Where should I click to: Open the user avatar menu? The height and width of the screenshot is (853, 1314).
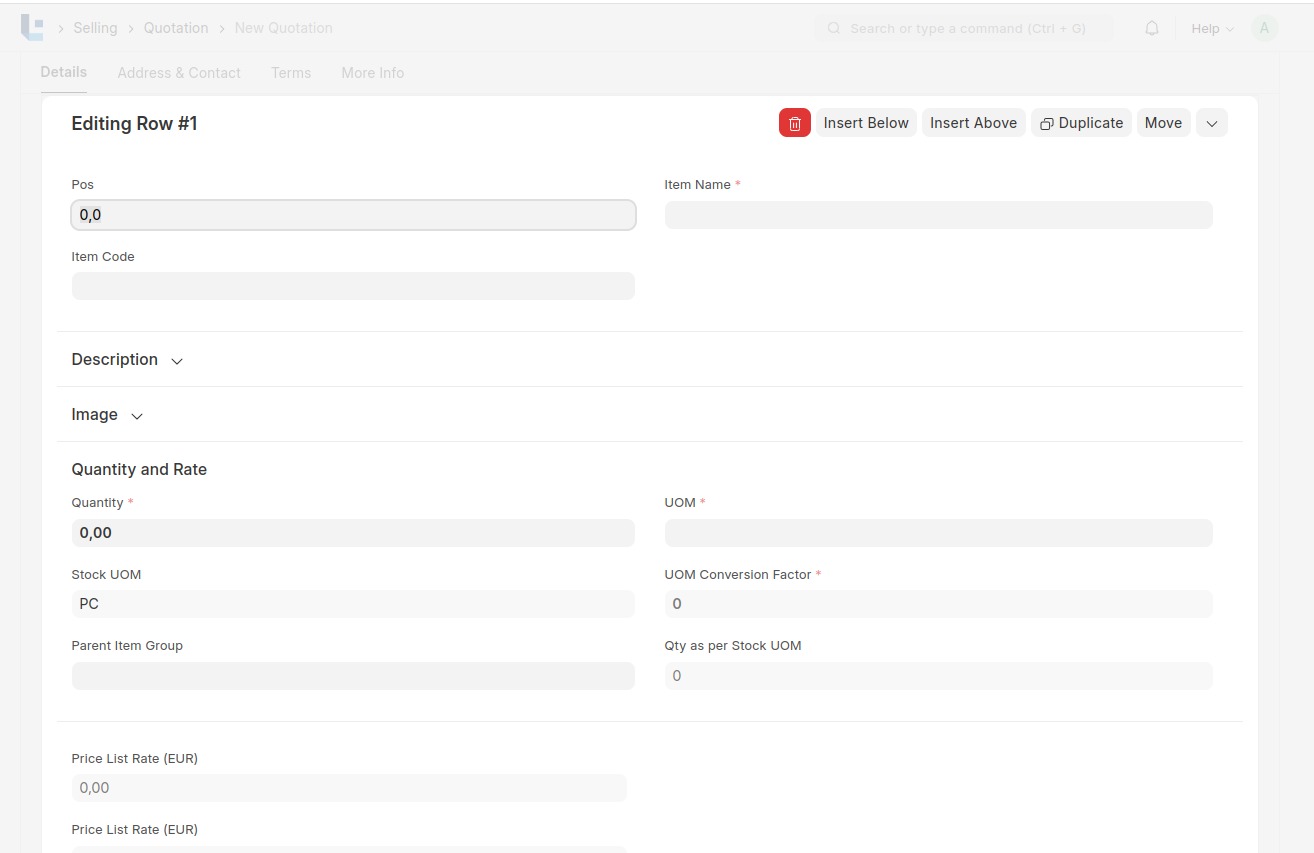coord(1264,28)
